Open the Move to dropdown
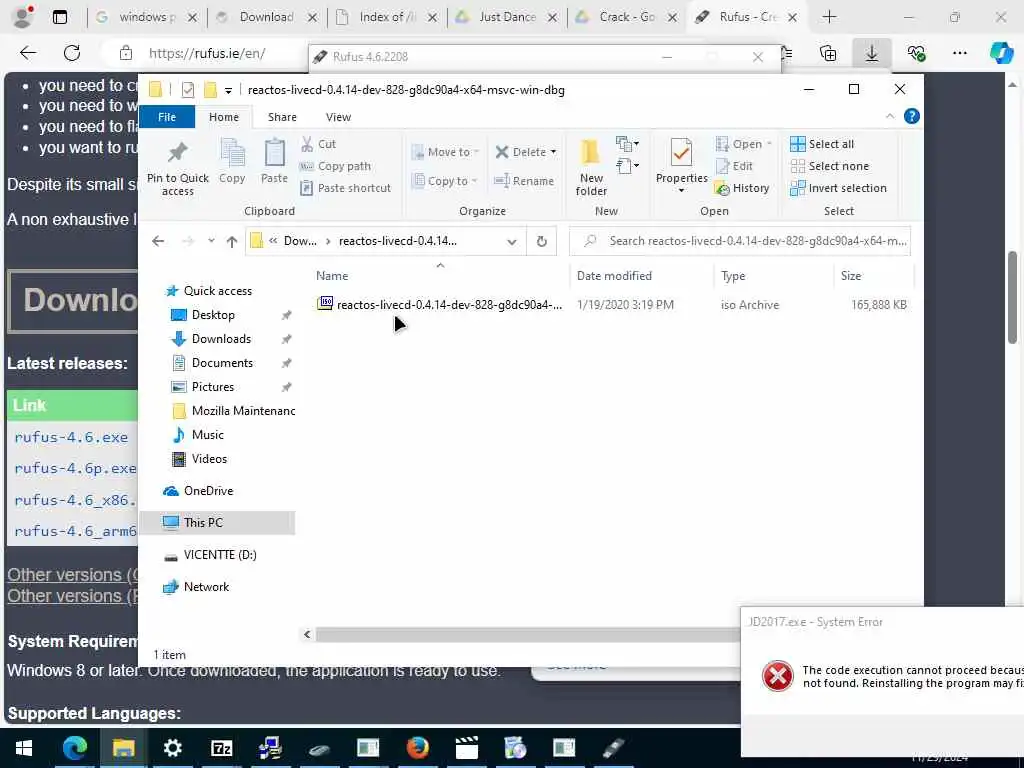The width and height of the screenshot is (1024, 768). pos(445,152)
